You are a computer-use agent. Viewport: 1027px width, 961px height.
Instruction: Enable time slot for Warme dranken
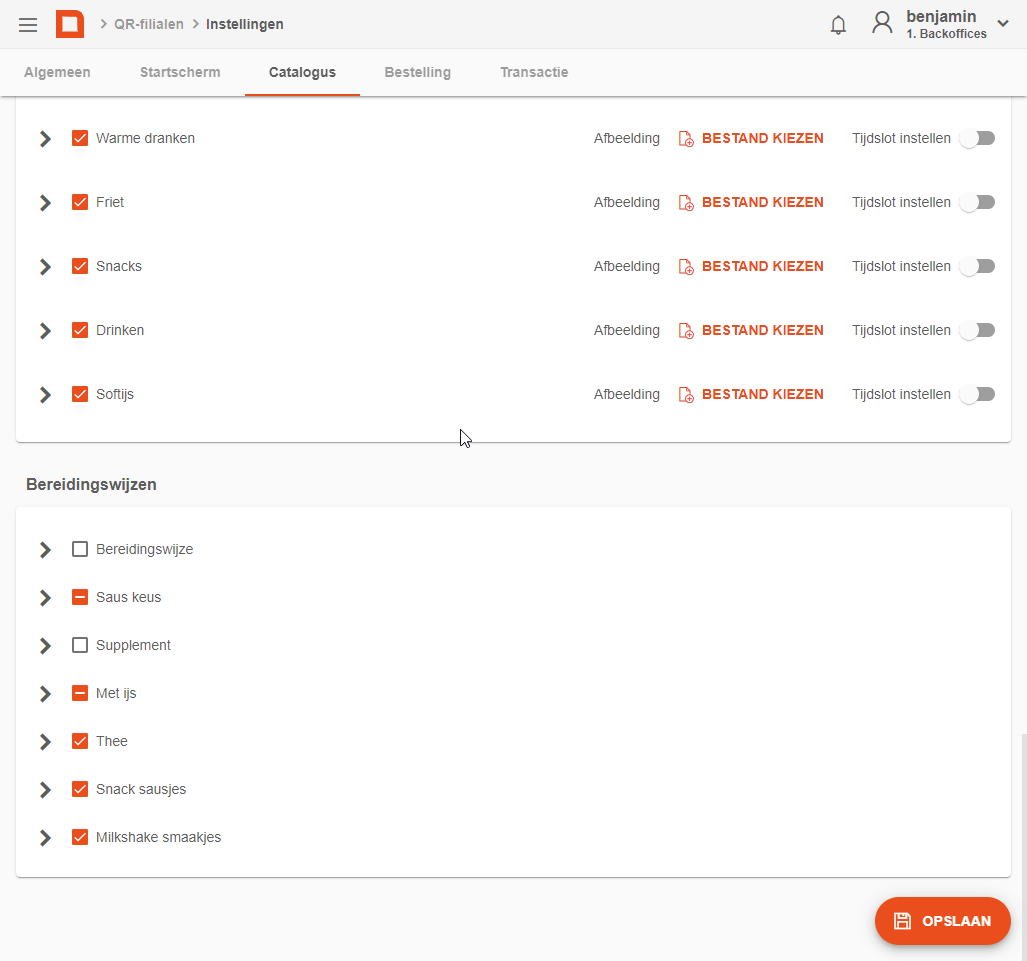tap(977, 138)
